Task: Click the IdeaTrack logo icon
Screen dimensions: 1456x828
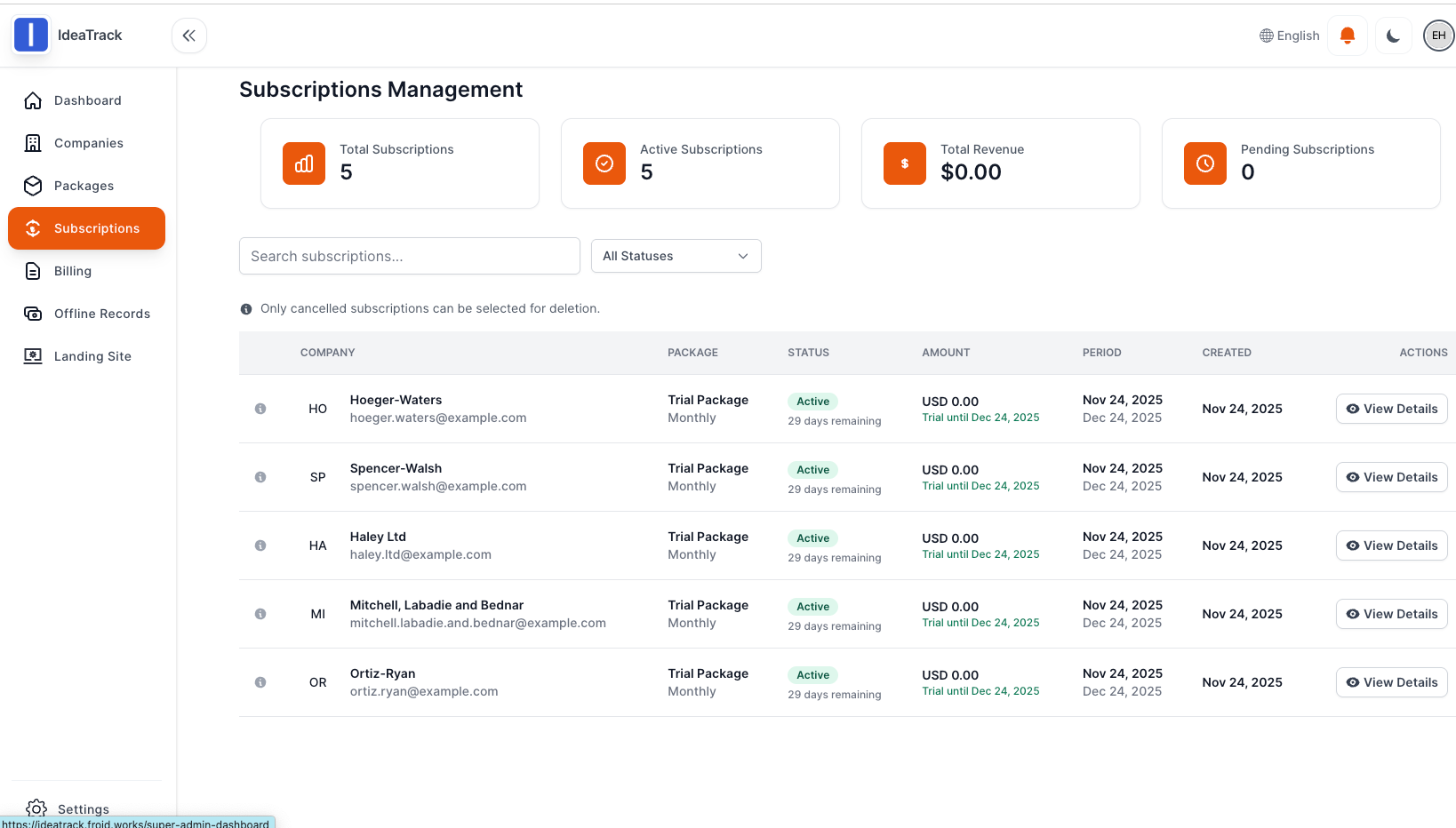Action: 31,36
